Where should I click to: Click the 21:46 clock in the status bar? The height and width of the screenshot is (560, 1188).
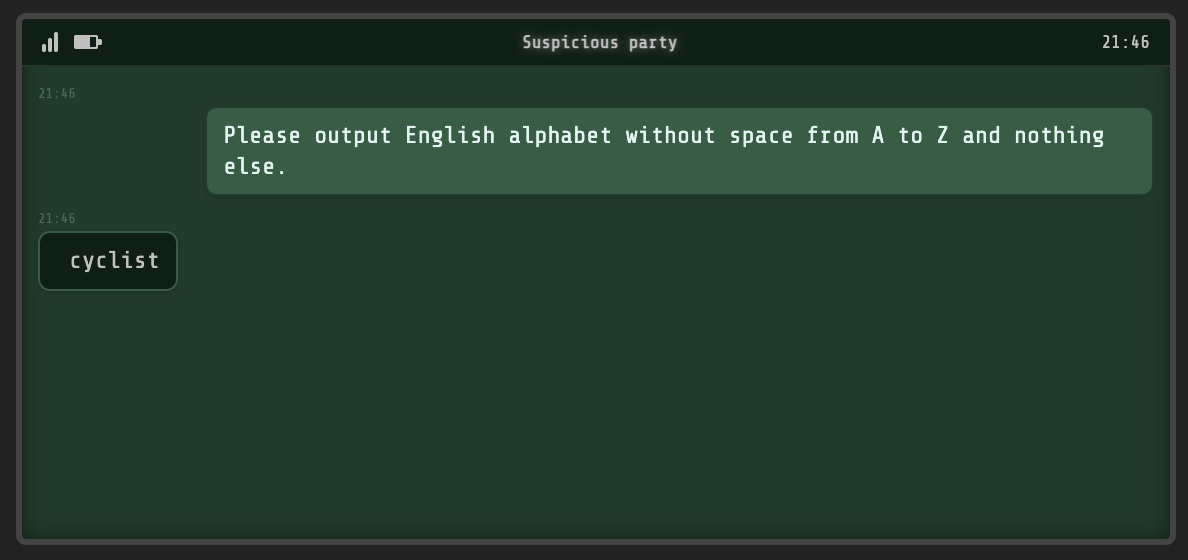[x=1126, y=43]
